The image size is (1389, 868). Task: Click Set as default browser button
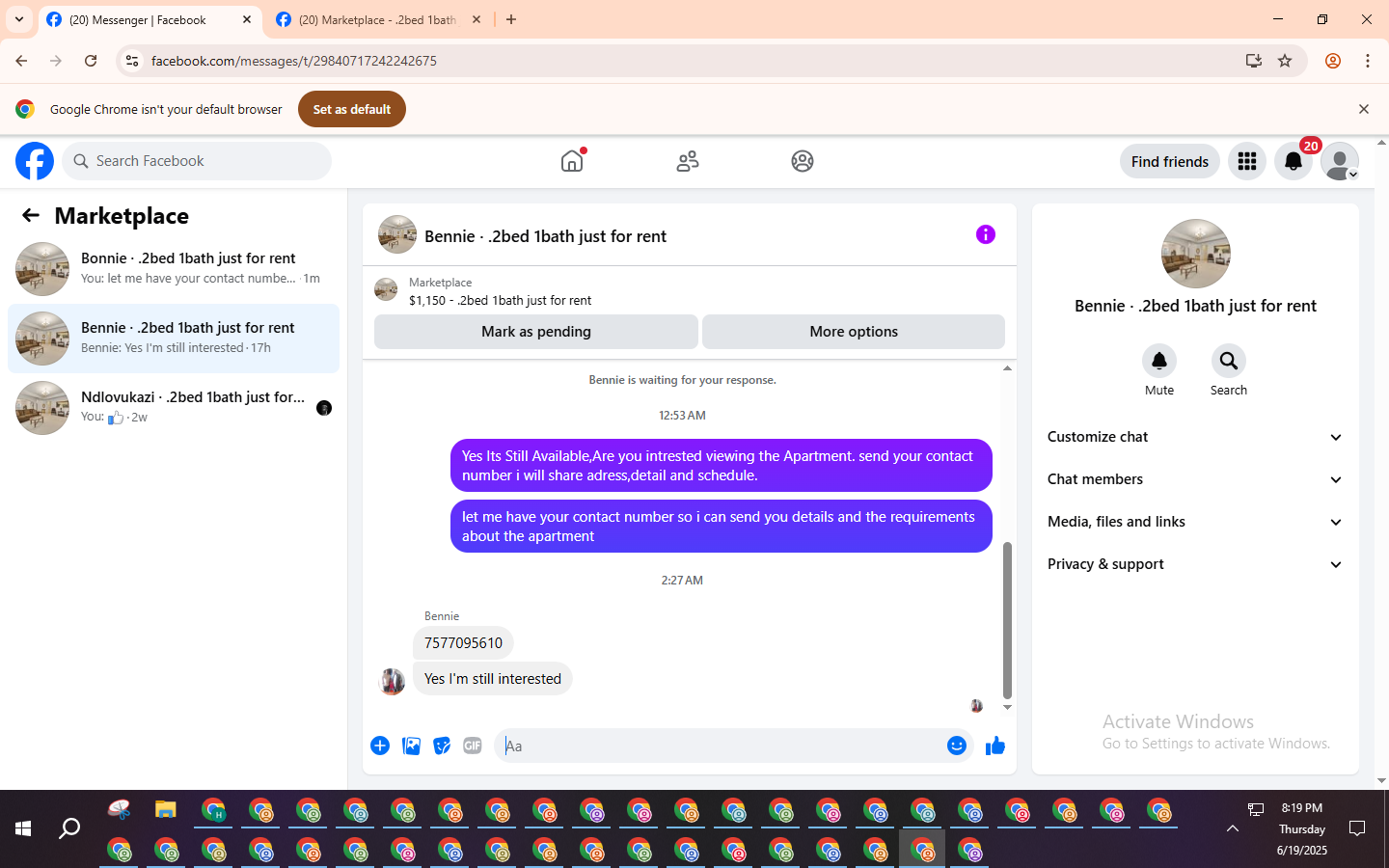352,109
